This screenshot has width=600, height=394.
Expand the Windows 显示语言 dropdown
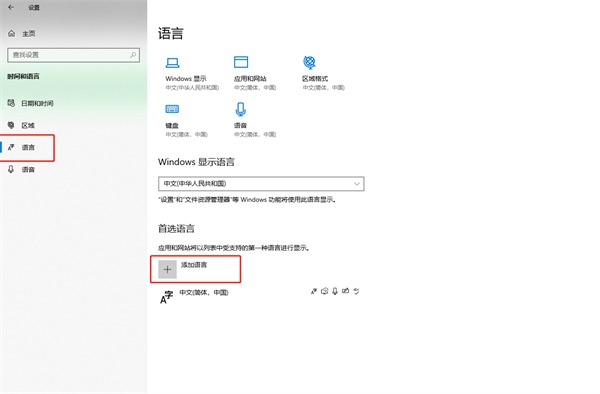261,184
